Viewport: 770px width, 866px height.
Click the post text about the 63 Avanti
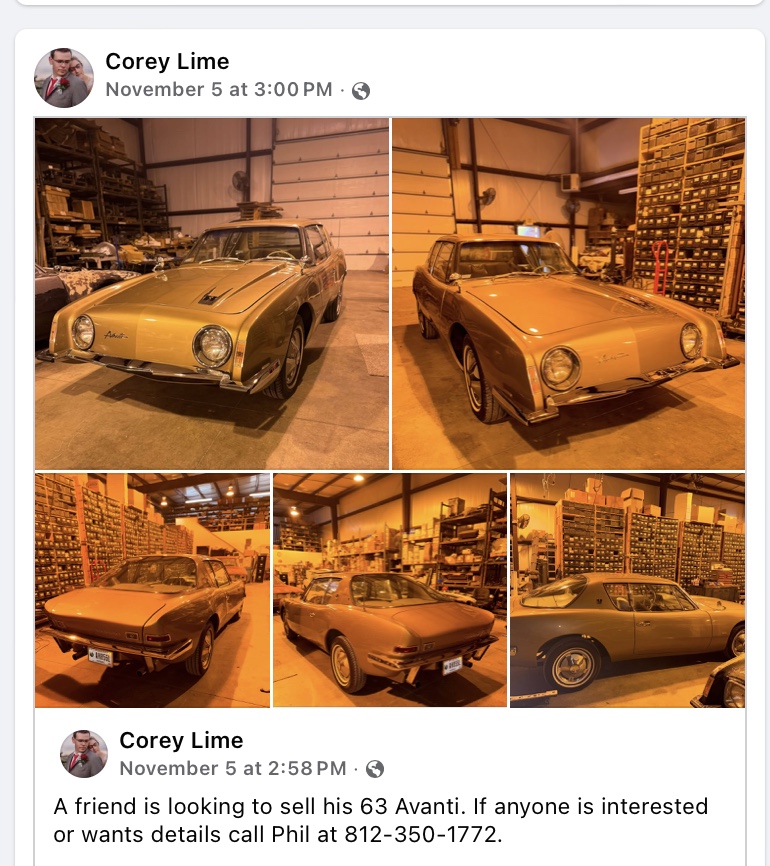click(381, 820)
